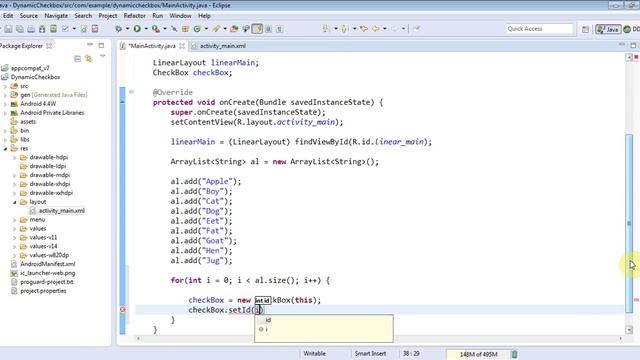The width and height of the screenshot is (640, 360).
Task: Collapse the res folder
Action: 5,149
